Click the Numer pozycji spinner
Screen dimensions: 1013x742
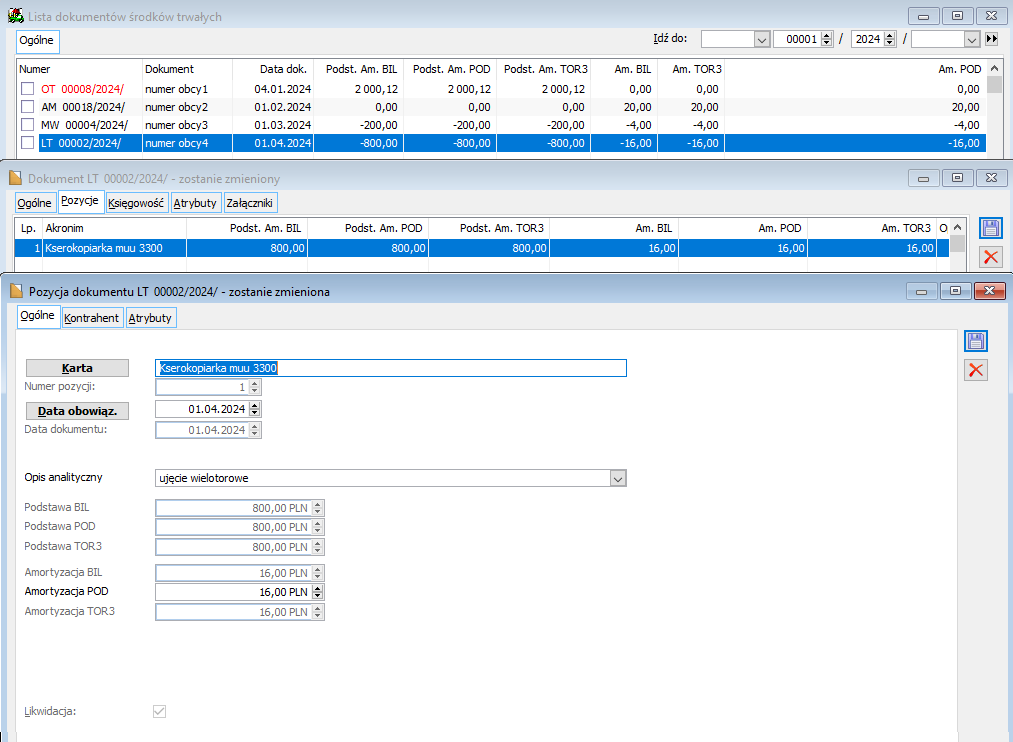pyautogui.click(x=255, y=387)
